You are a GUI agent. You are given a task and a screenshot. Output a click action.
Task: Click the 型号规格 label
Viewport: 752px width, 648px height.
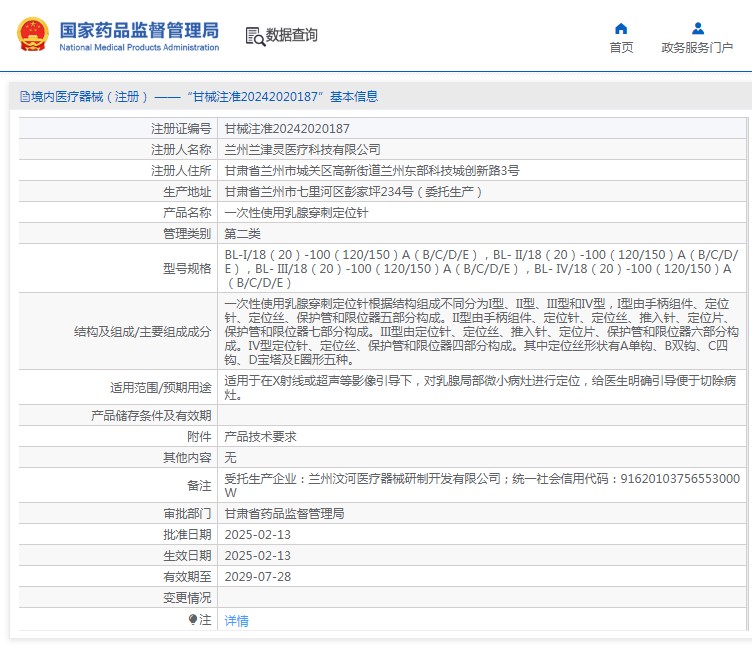click(187, 269)
